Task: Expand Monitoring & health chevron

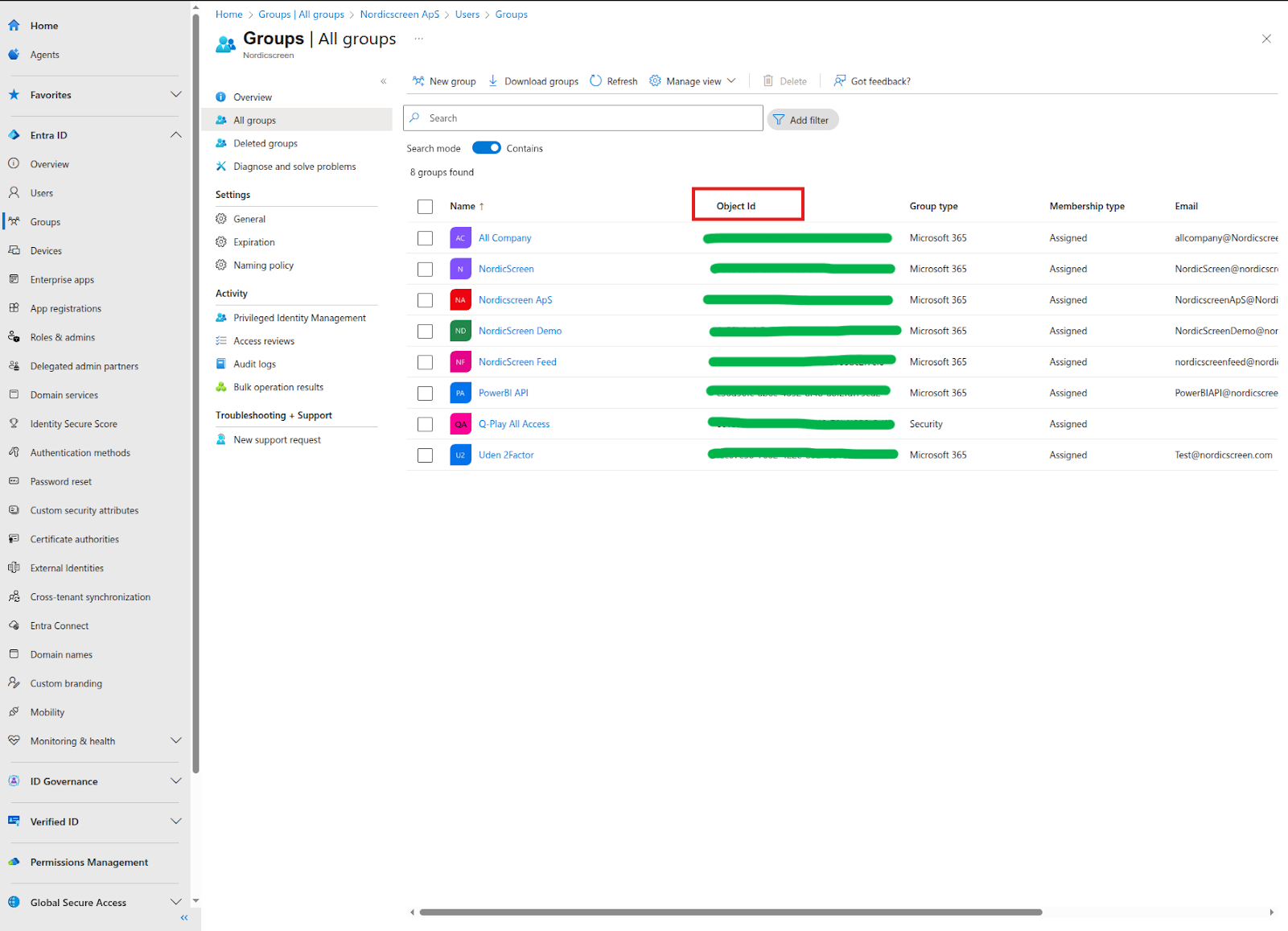Action: pos(175,741)
